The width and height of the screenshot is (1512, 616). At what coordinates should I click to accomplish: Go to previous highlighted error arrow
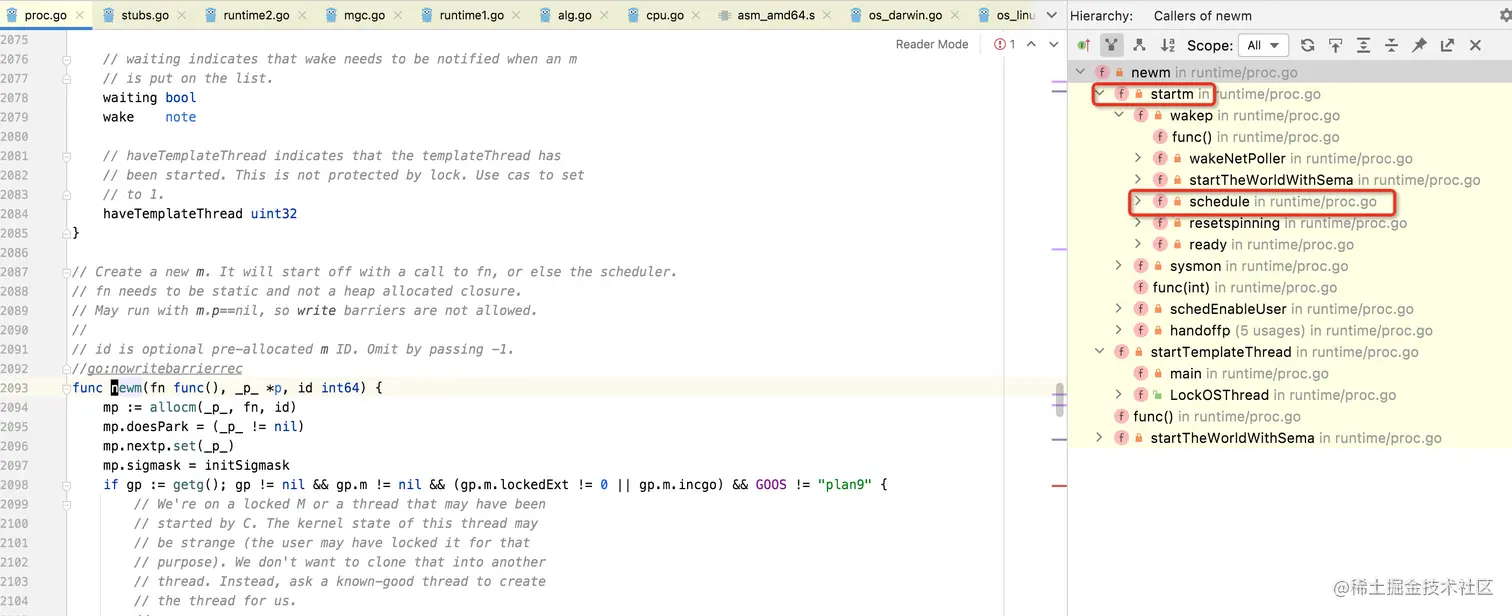pyautogui.click(x=1031, y=44)
